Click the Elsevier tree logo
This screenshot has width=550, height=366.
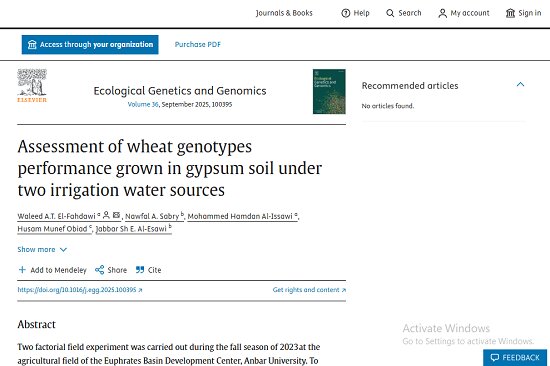[x=32, y=85]
